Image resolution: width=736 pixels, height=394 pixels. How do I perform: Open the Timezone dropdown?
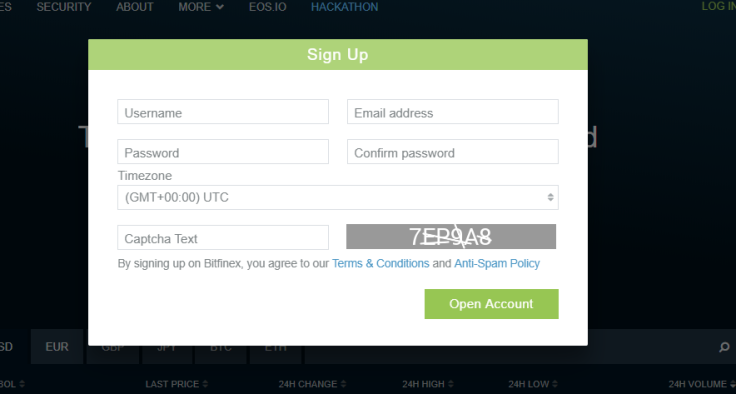click(338, 197)
